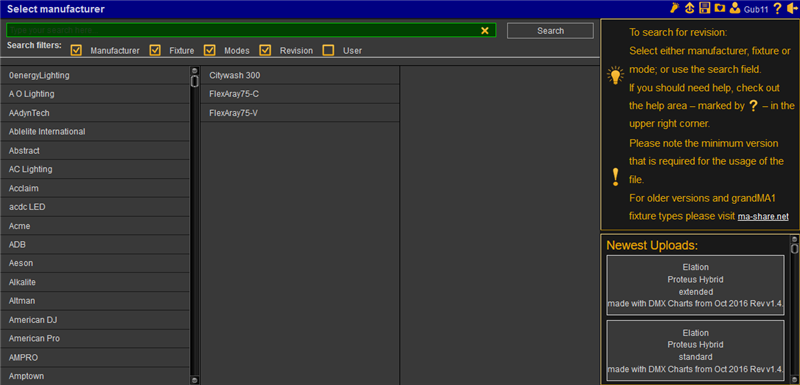Viewport: 800px width, 385px height.
Task: Enable the User search filter
Action: 328,50
